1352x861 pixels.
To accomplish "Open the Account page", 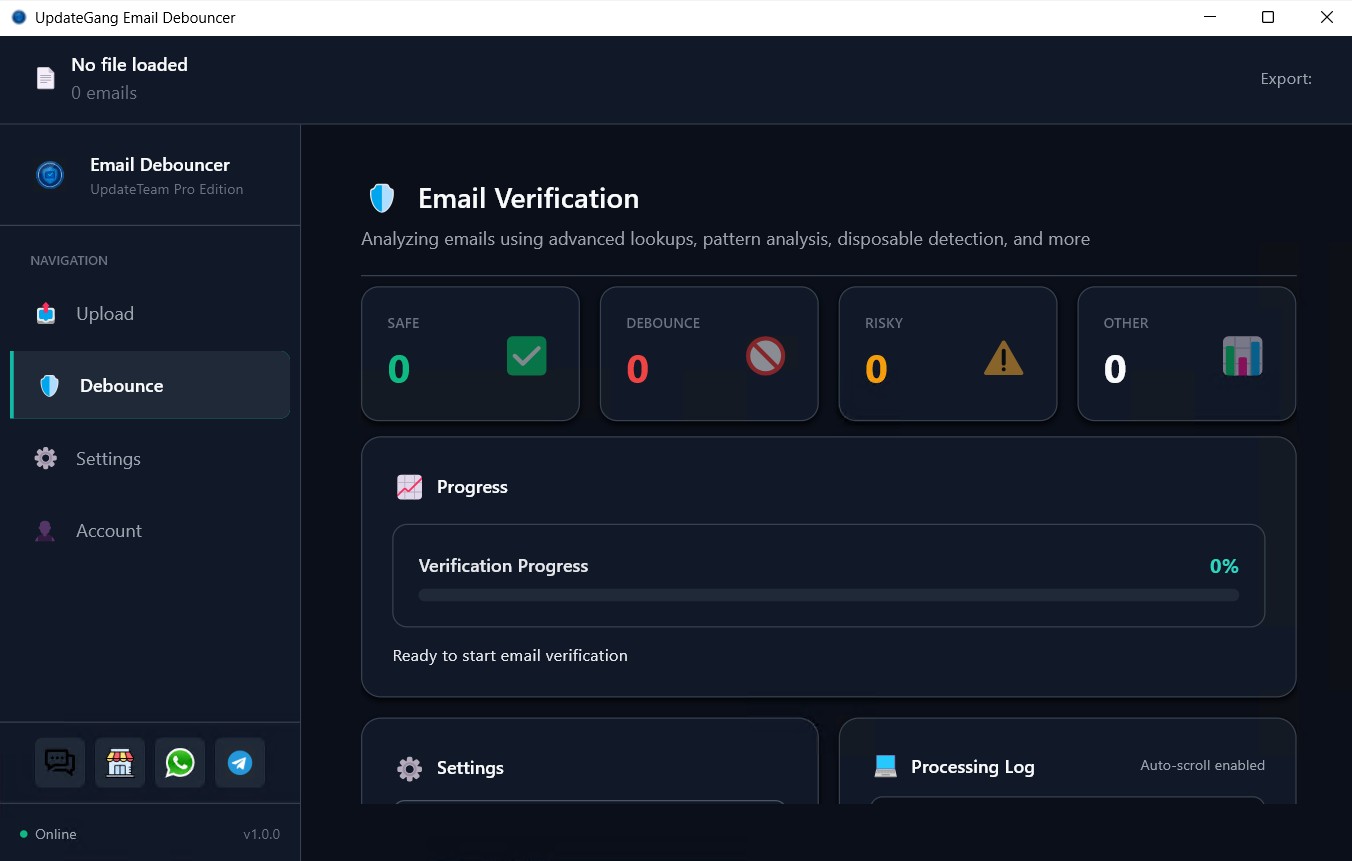I will [x=108, y=531].
